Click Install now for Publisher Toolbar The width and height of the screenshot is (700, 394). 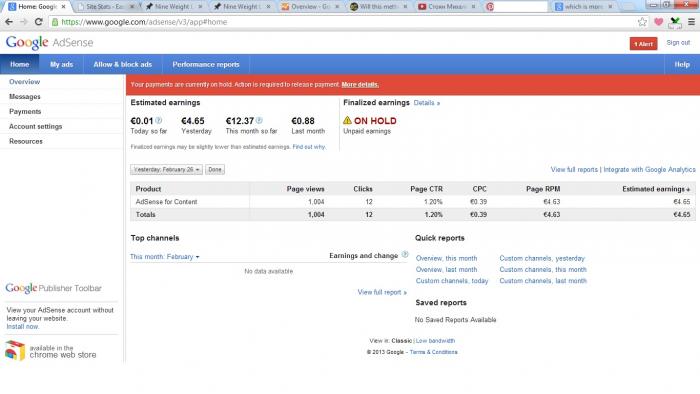pyautogui.click(x=22, y=327)
